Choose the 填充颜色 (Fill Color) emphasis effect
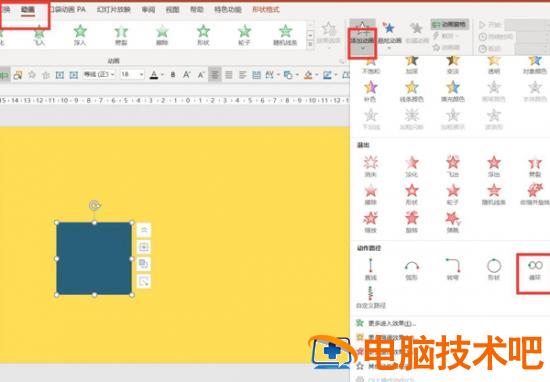The width and height of the screenshot is (550, 382). click(x=453, y=91)
